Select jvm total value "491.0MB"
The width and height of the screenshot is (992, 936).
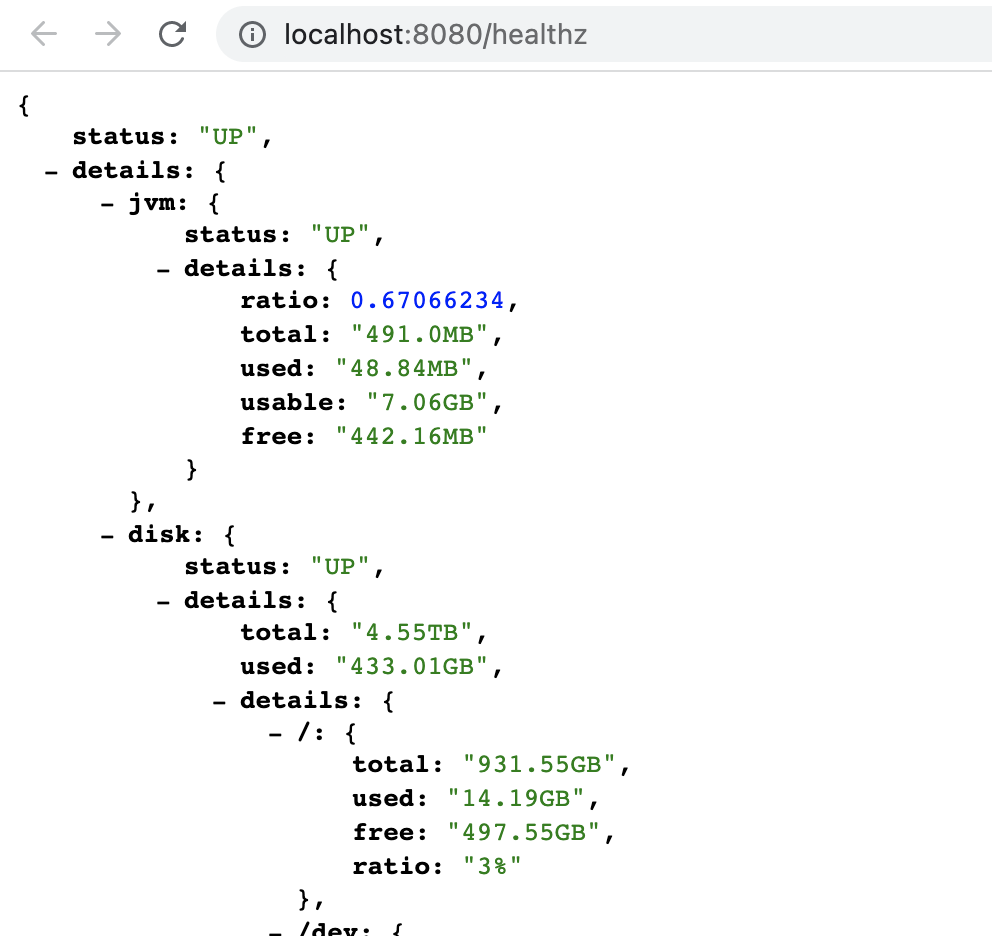tap(419, 334)
